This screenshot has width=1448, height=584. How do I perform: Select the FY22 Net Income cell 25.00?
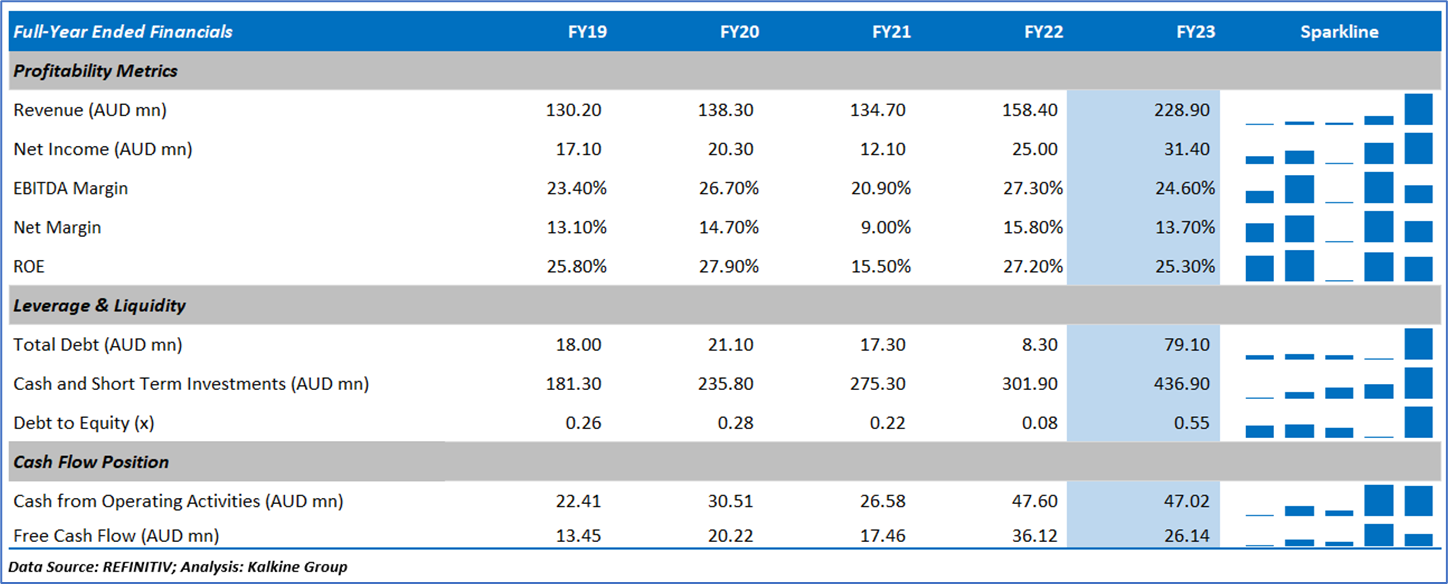pyautogui.click(x=1036, y=149)
